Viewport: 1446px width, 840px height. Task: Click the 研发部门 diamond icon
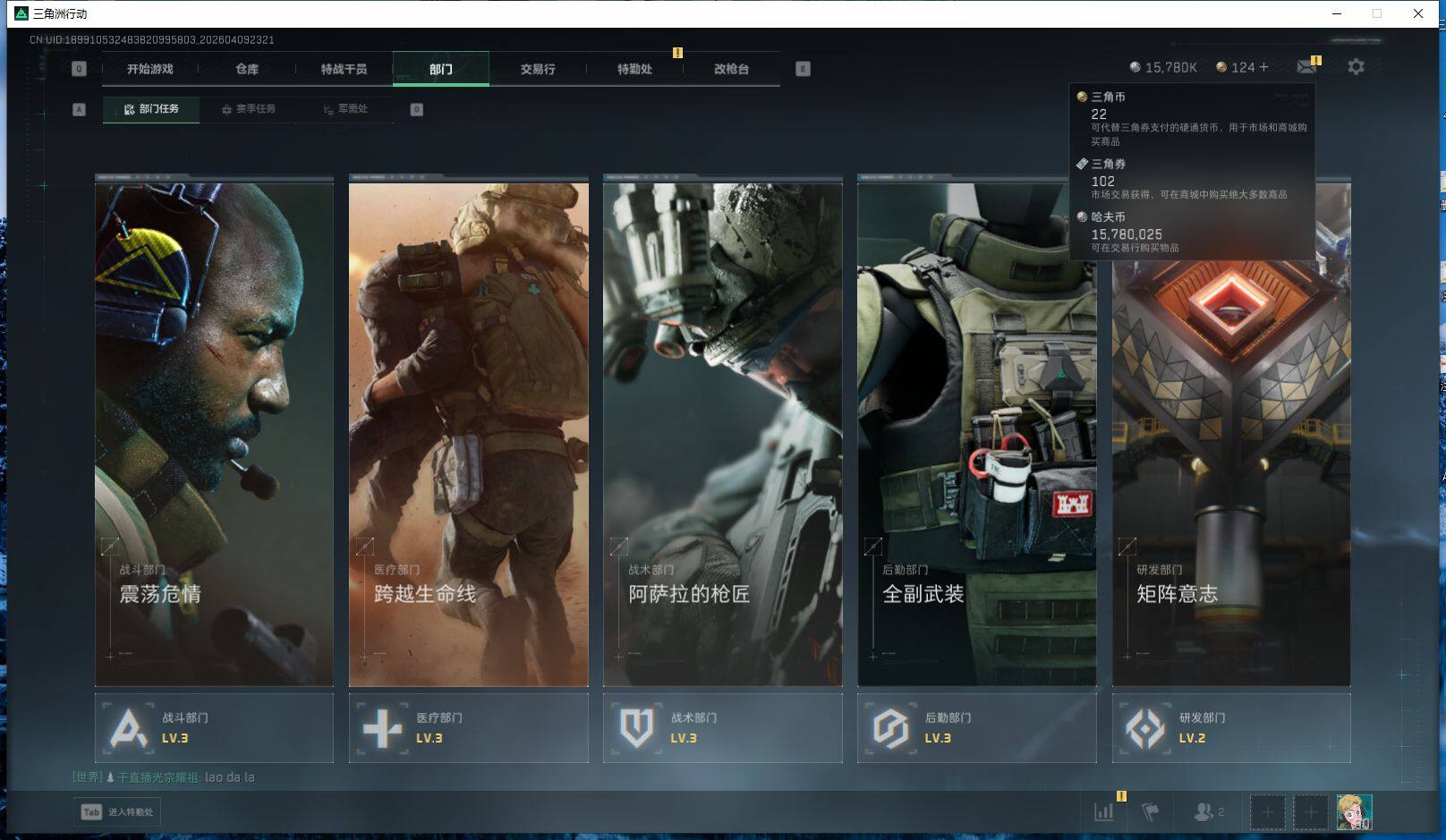coord(1144,728)
